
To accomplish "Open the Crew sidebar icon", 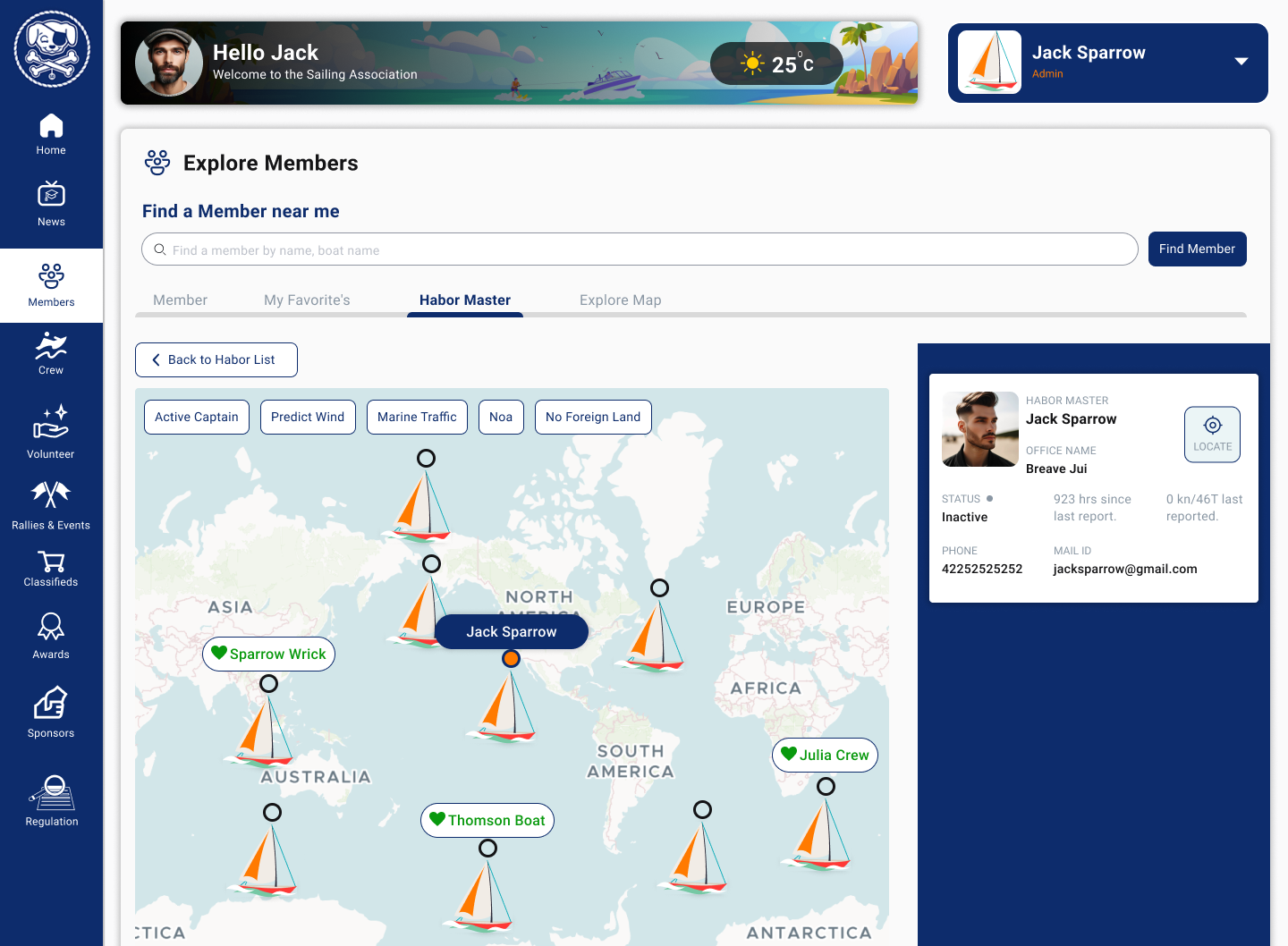I will pos(51,347).
